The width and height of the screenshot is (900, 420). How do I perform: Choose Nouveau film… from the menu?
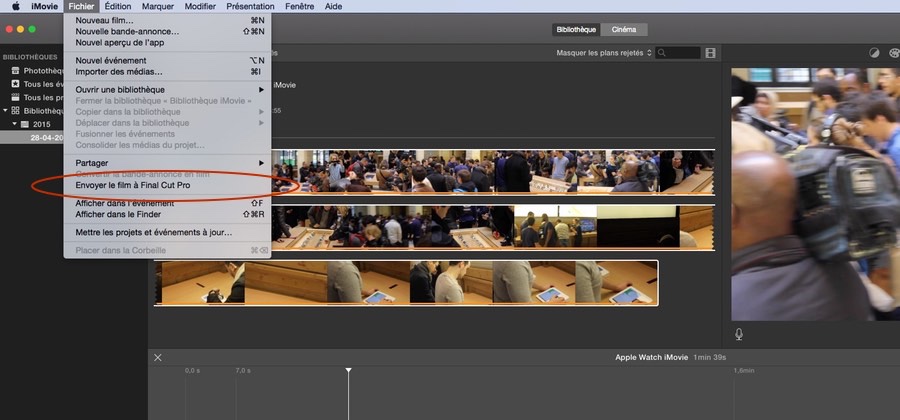pos(167,20)
